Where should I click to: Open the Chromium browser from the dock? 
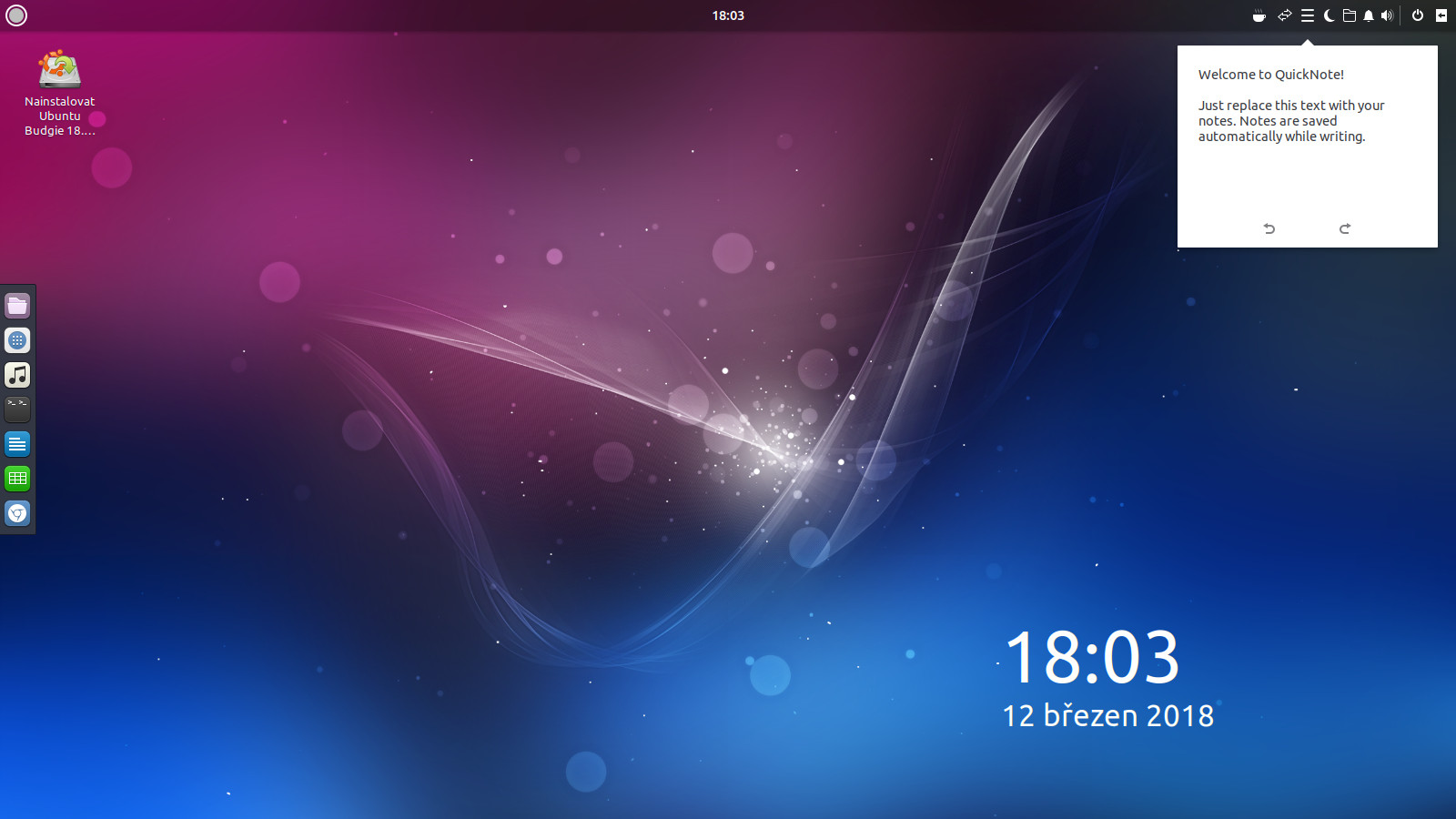[17, 513]
